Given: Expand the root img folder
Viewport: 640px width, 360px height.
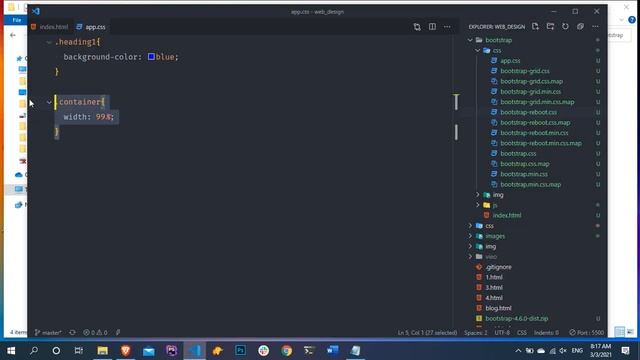Looking at the screenshot, I should point(470,246).
